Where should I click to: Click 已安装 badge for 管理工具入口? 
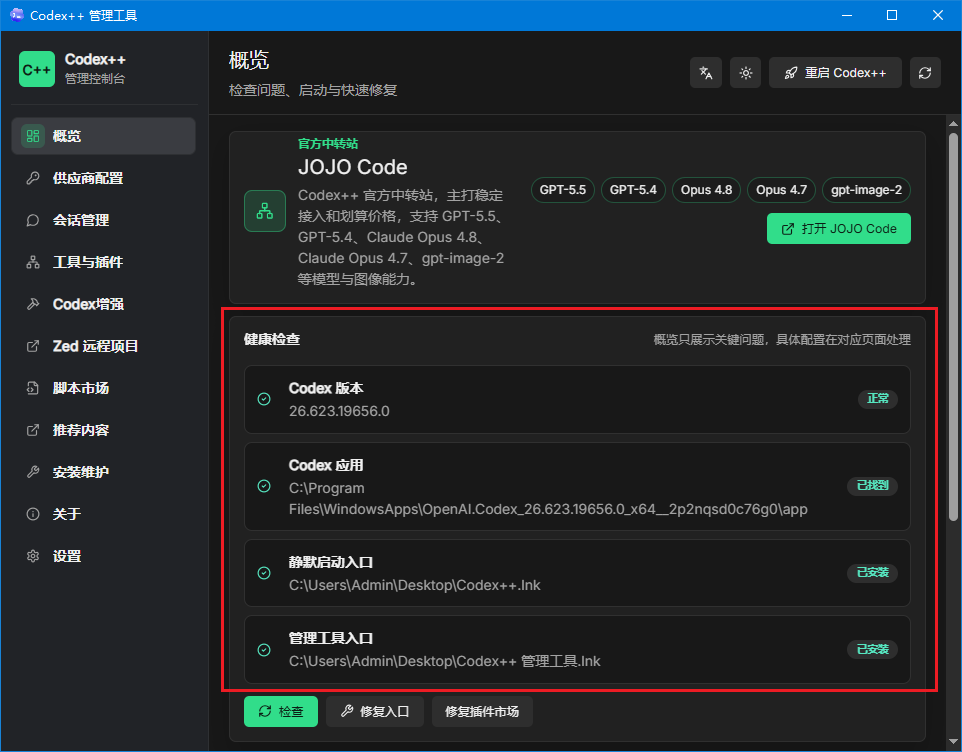pyautogui.click(x=873, y=650)
